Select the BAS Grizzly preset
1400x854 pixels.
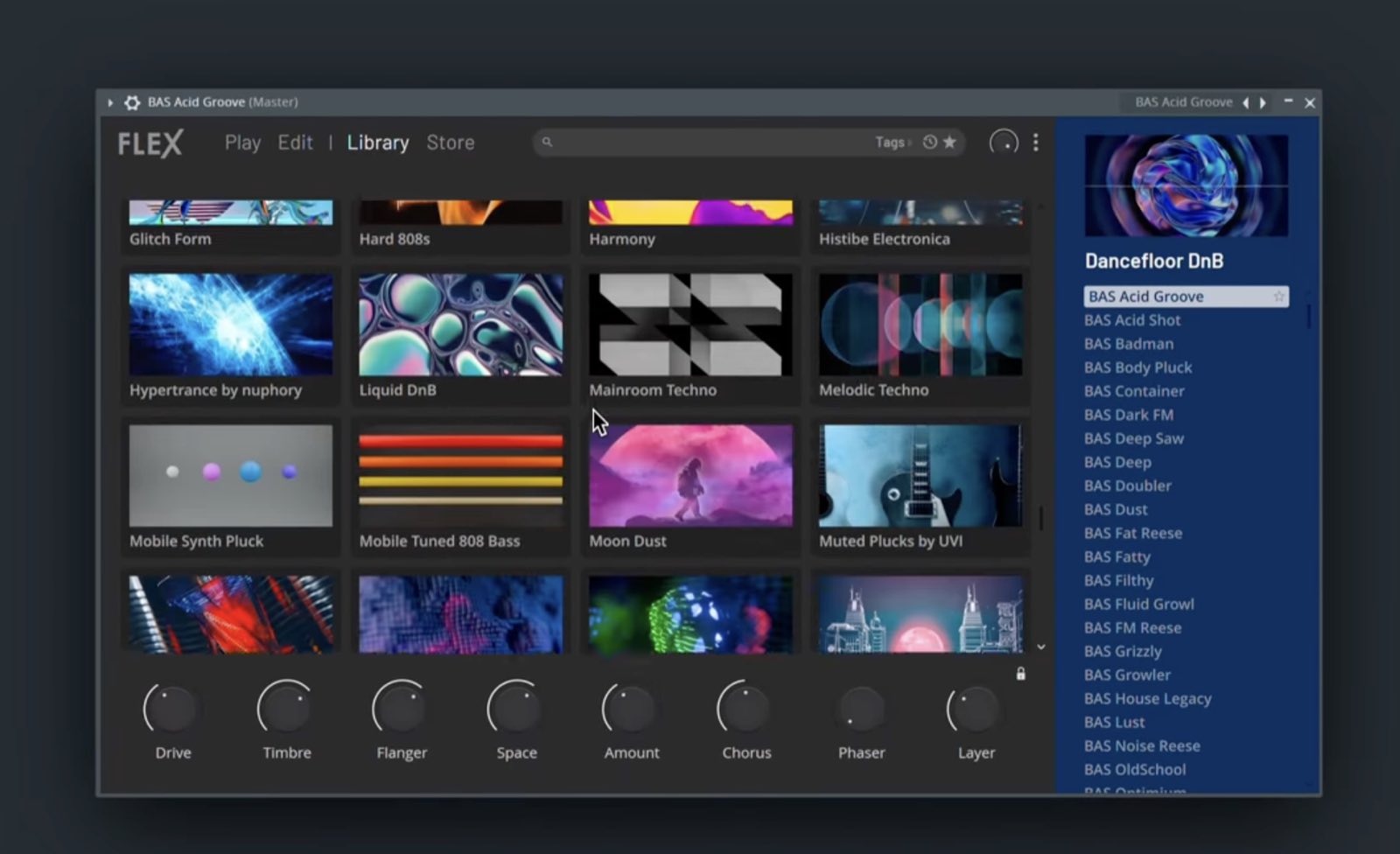coord(1123,651)
